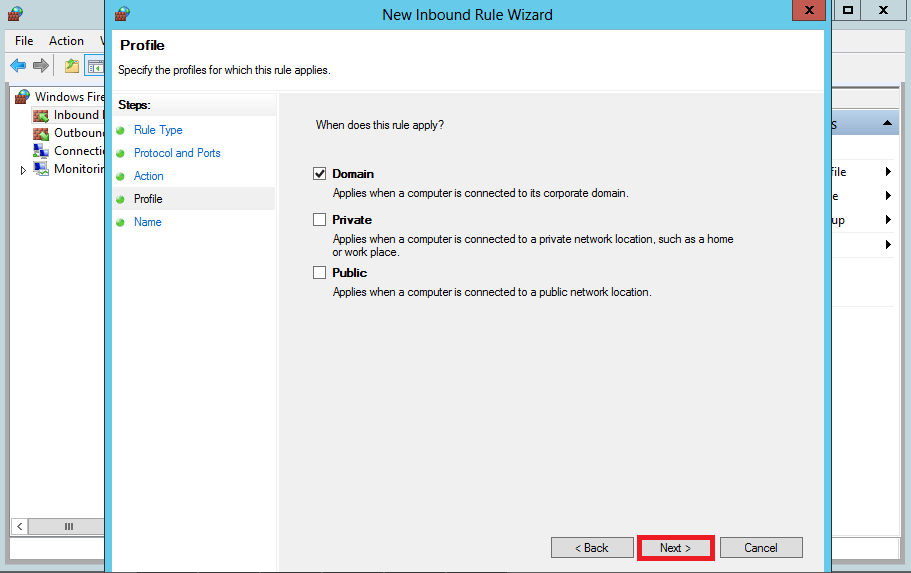Open the Action menu
This screenshot has height=573, width=911.
[66, 41]
